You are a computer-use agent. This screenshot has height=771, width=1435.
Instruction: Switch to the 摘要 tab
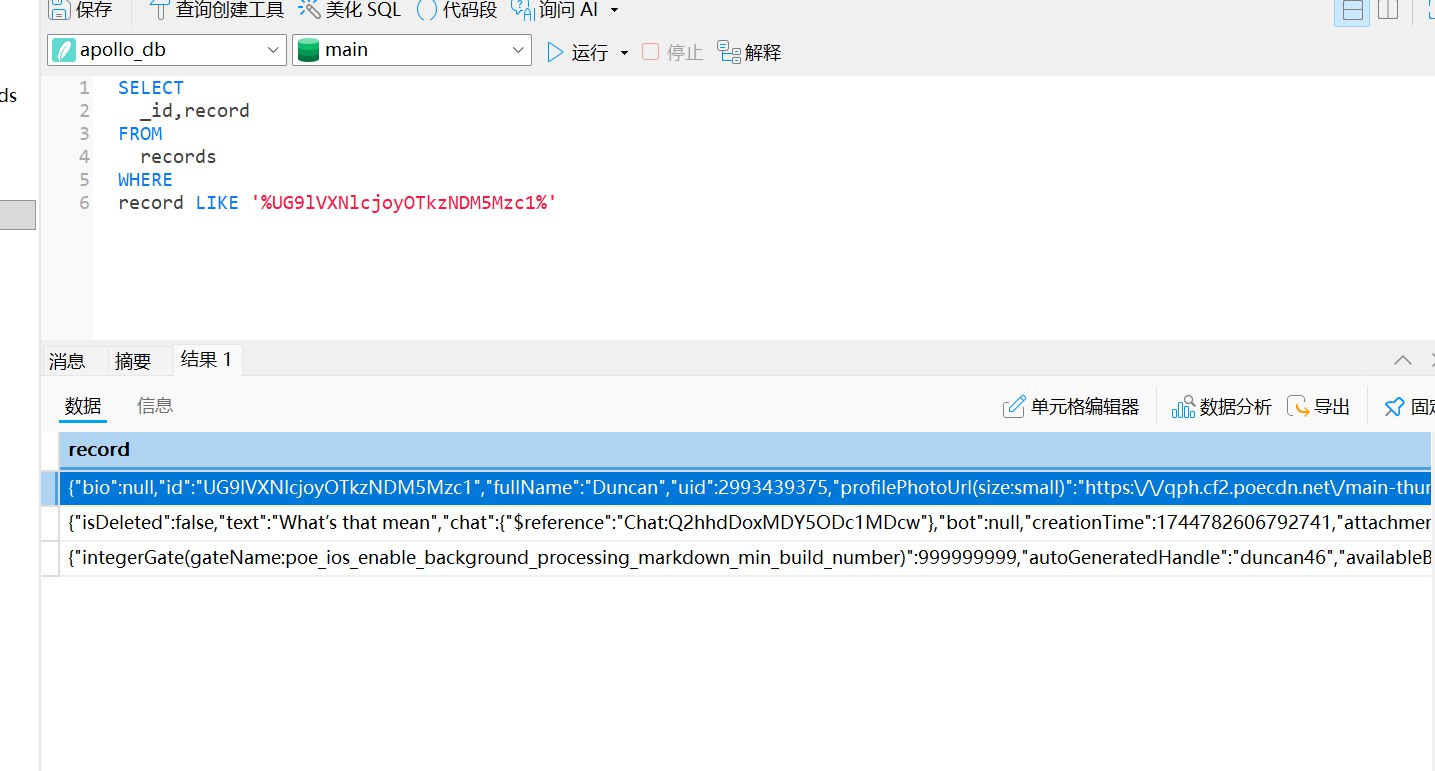tap(133, 361)
